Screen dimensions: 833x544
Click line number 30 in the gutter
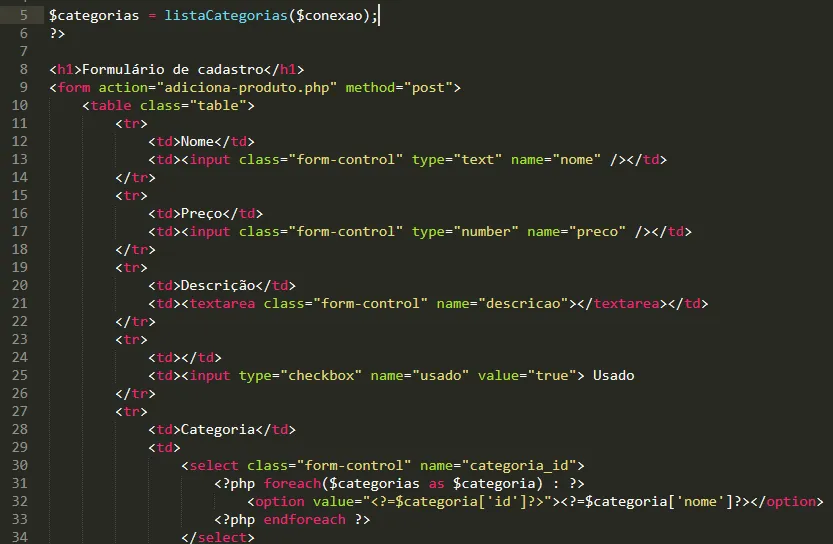[20, 465]
